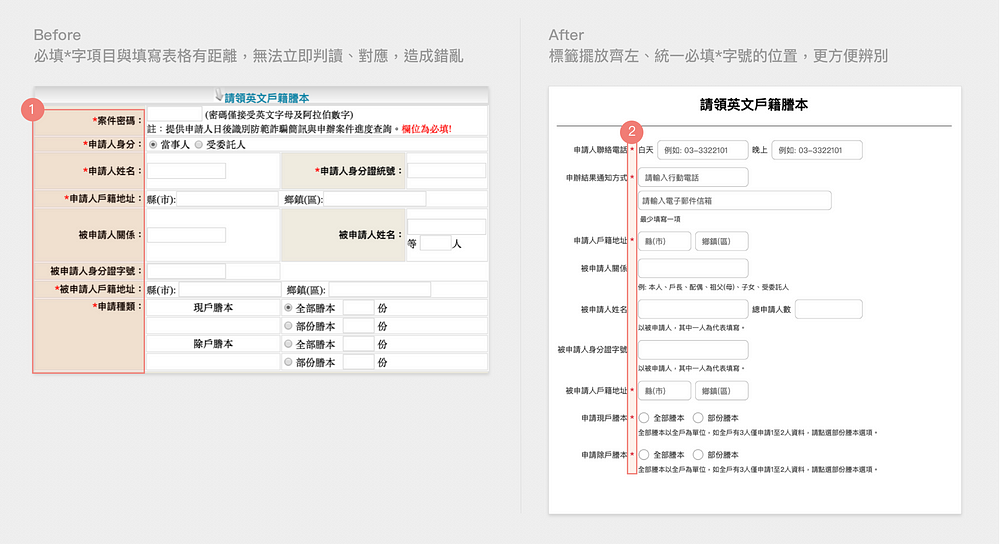
Task: Click the 被申請人身分證字號 input in Before form
Action: click(x=186, y=271)
